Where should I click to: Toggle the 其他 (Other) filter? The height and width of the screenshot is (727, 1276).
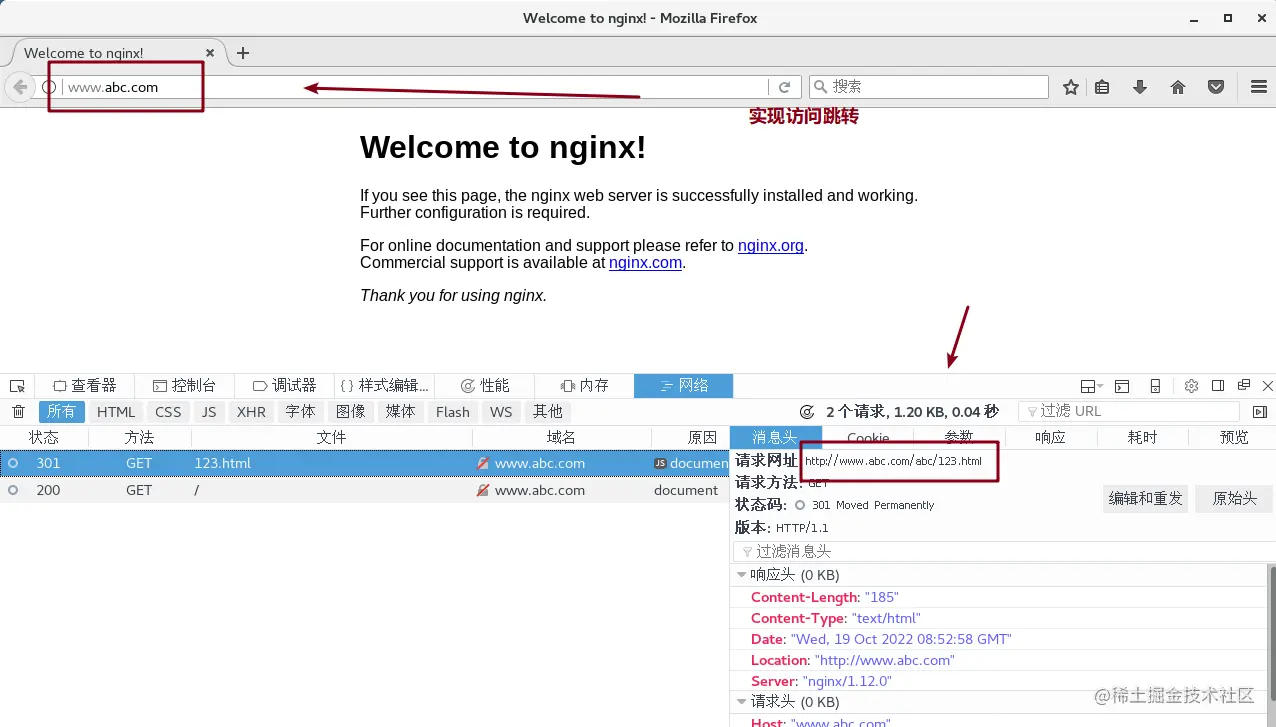(x=547, y=412)
